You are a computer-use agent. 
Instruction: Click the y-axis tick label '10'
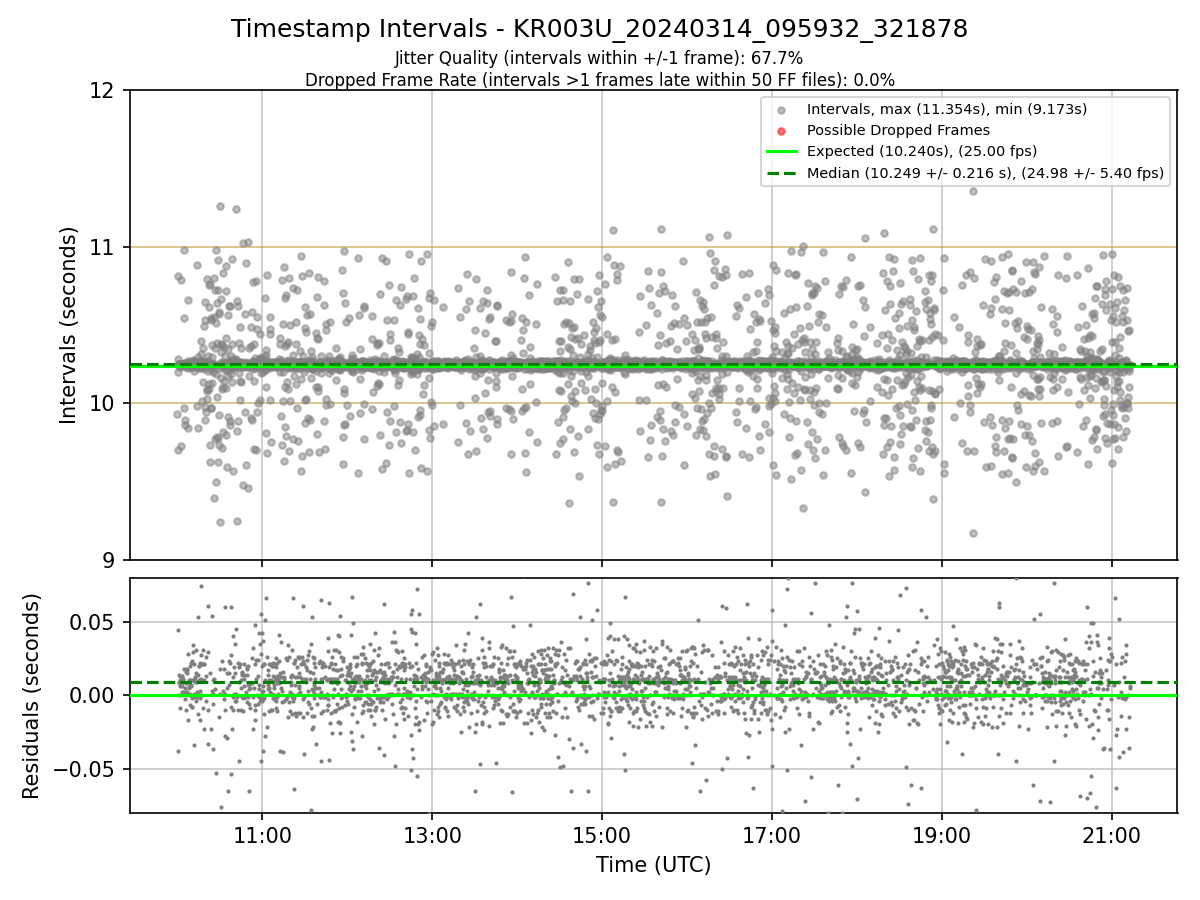click(102, 403)
